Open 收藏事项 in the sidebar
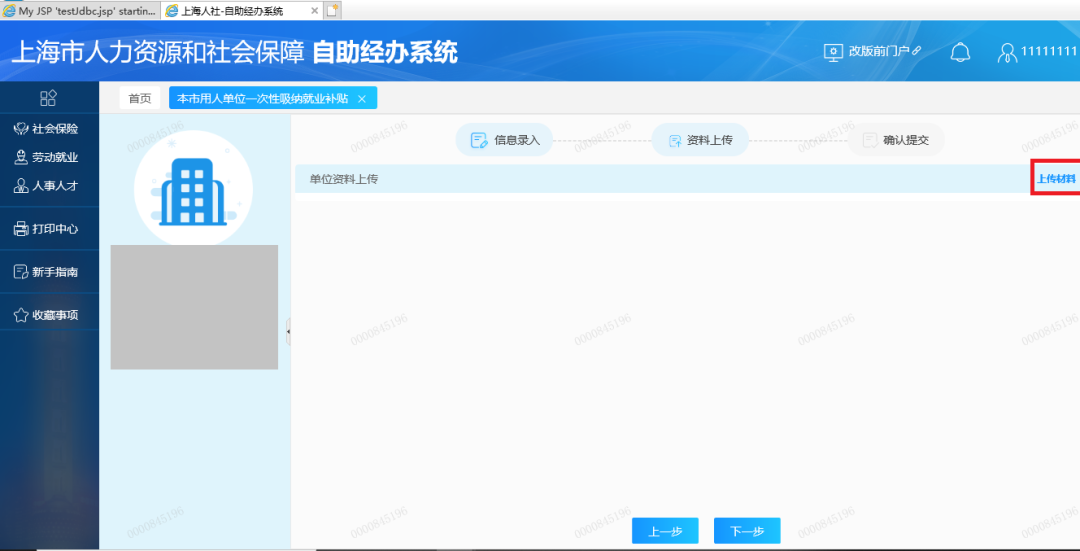Image resolution: width=1080 pixels, height=551 pixels. [x=46, y=315]
